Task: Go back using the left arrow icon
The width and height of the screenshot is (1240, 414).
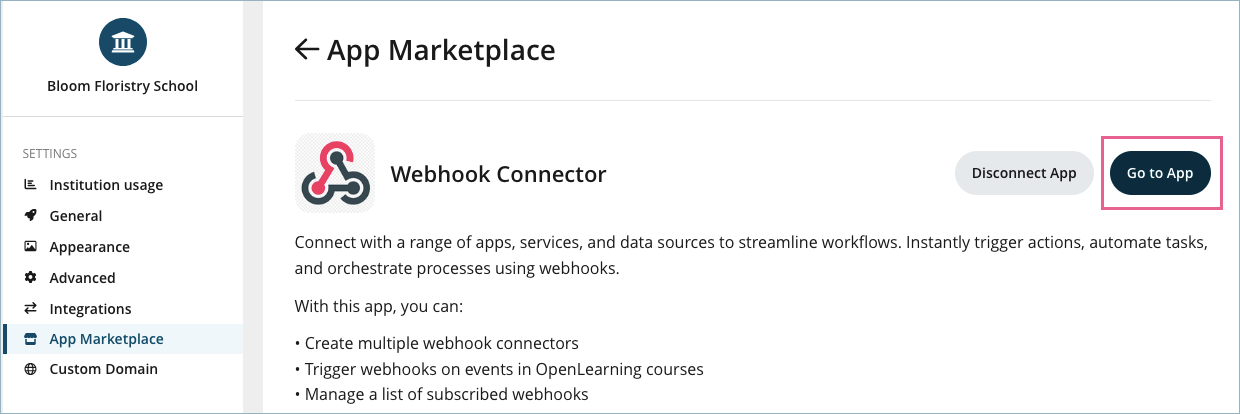Action: click(x=306, y=49)
